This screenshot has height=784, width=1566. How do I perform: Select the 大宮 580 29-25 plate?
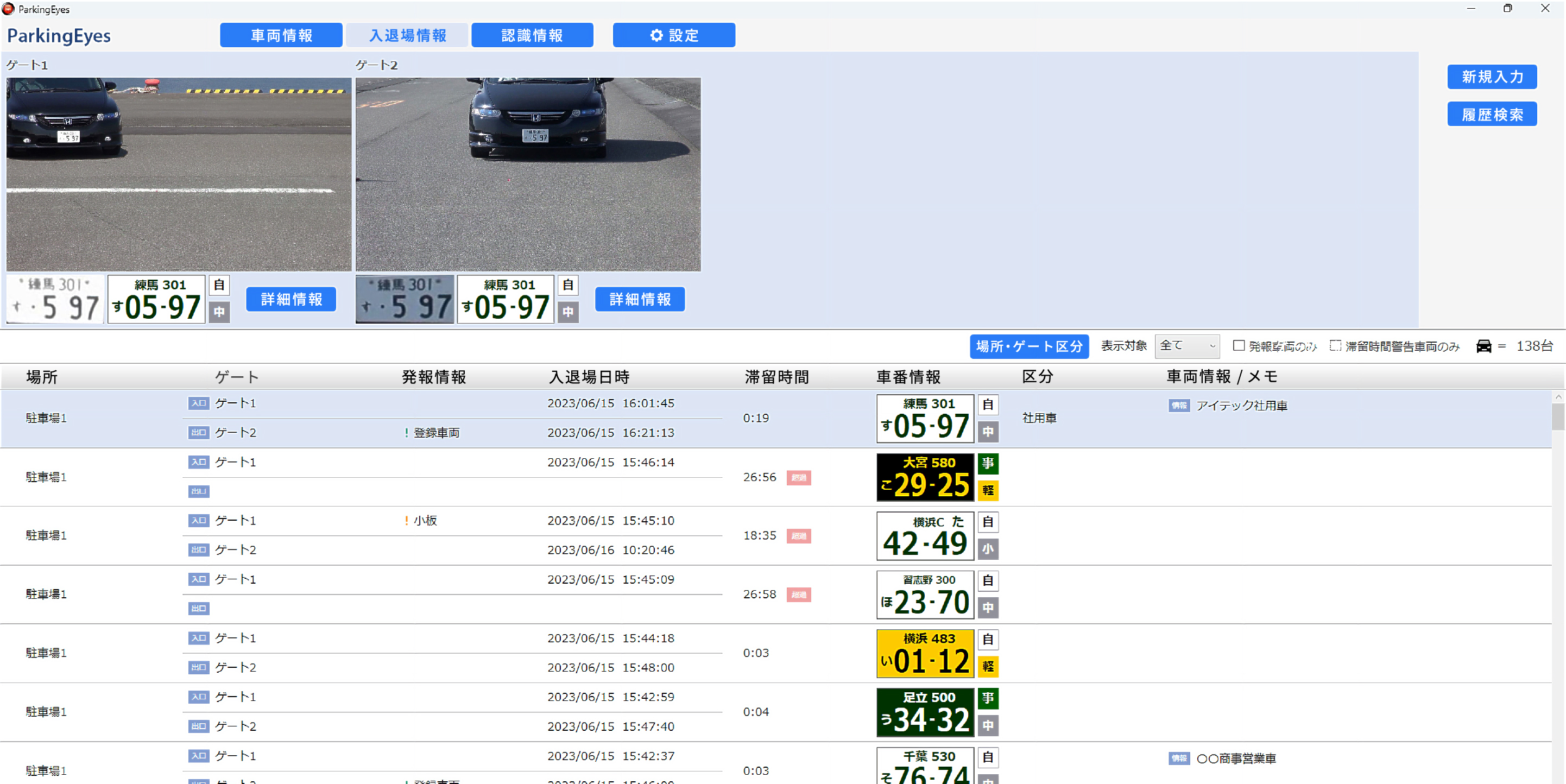925,478
